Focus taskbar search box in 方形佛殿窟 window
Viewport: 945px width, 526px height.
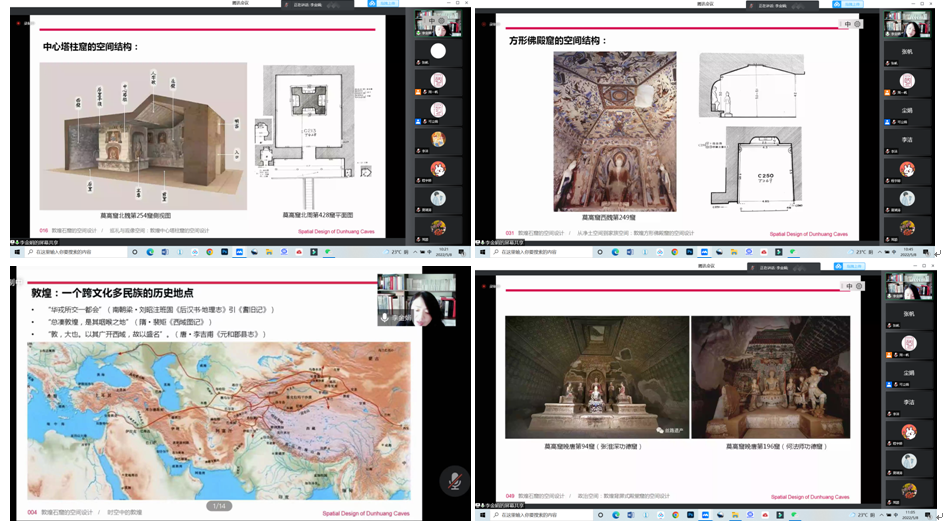point(542,252)
